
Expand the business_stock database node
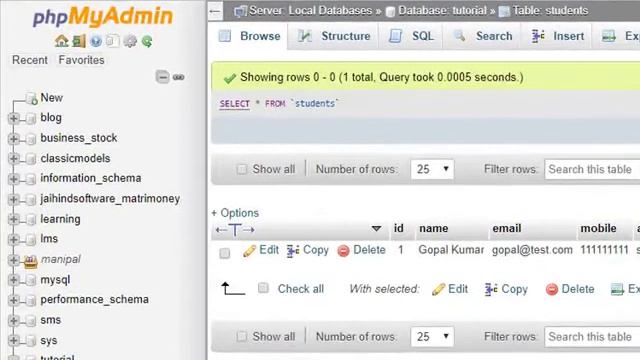(13, 139)
